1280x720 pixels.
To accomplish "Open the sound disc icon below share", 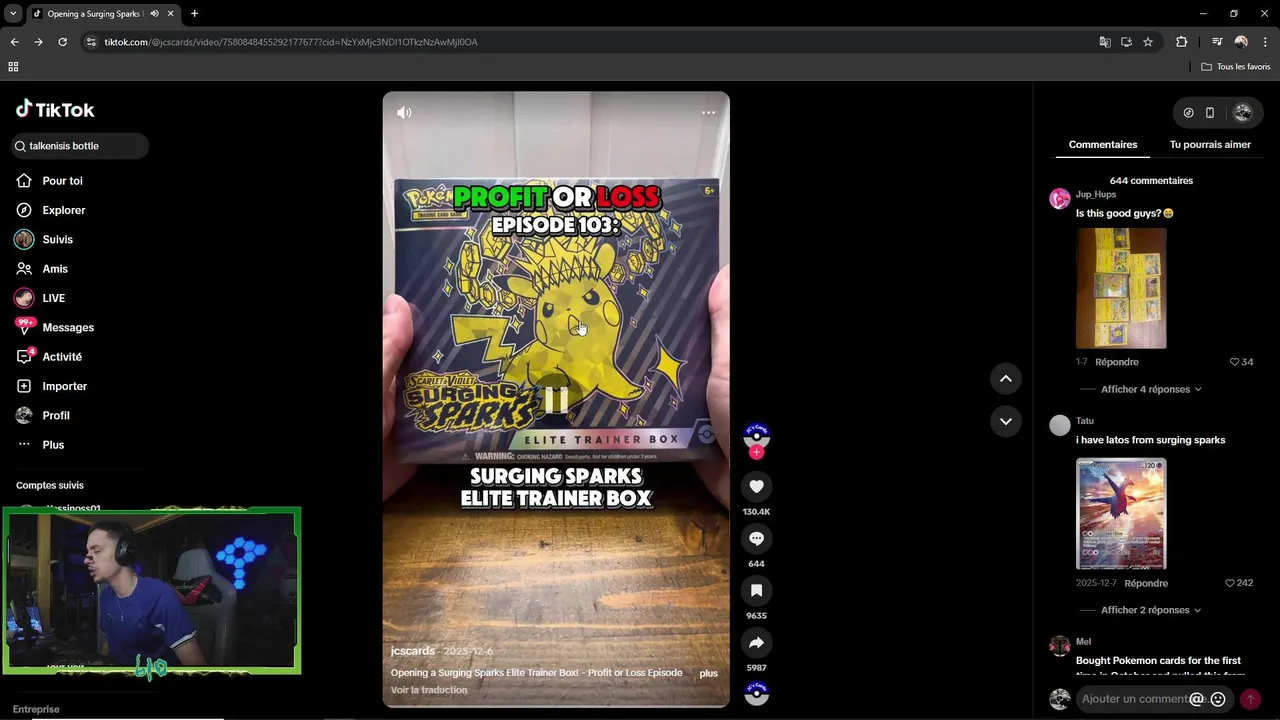I will point(756,693).
